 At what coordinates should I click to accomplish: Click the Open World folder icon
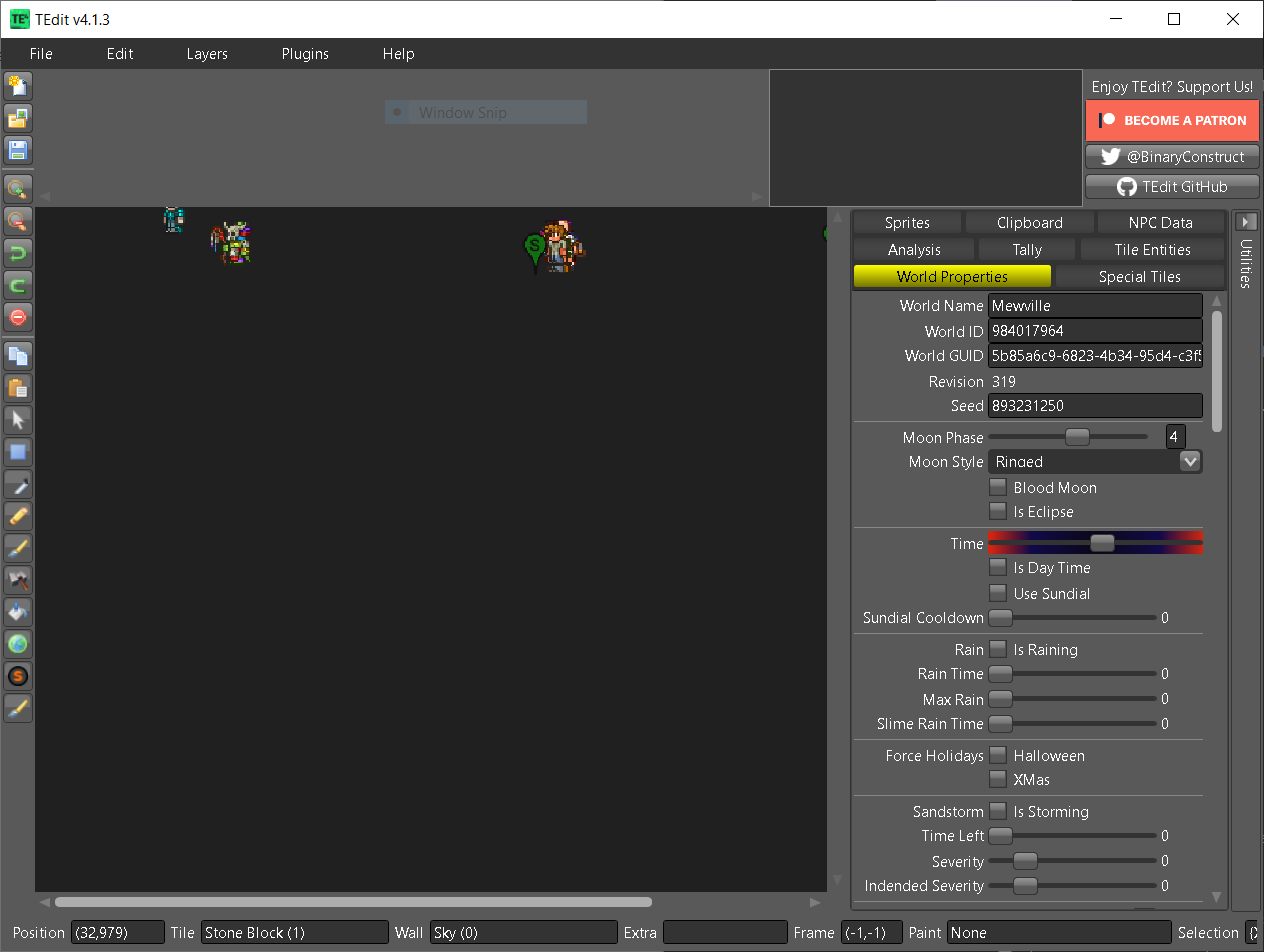pyautogui.click(x=18, y=119)
